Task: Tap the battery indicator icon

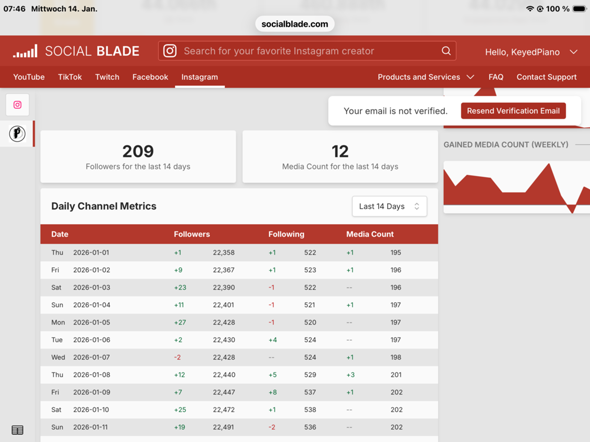Action: [x=579, y=9]
